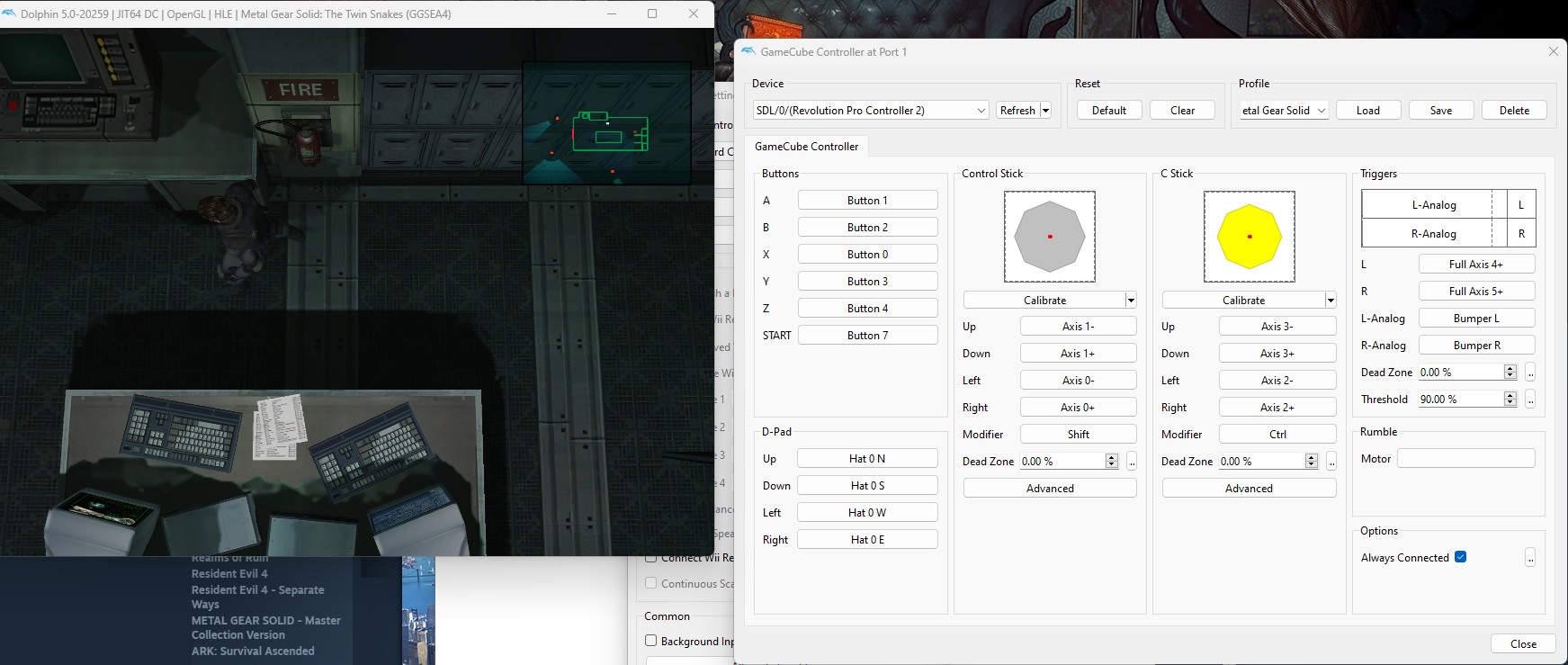Viewport: 1568px width, 665px height.
Task: Open the arrow menu beside the Refresh button
Action: pos(1045,110)
